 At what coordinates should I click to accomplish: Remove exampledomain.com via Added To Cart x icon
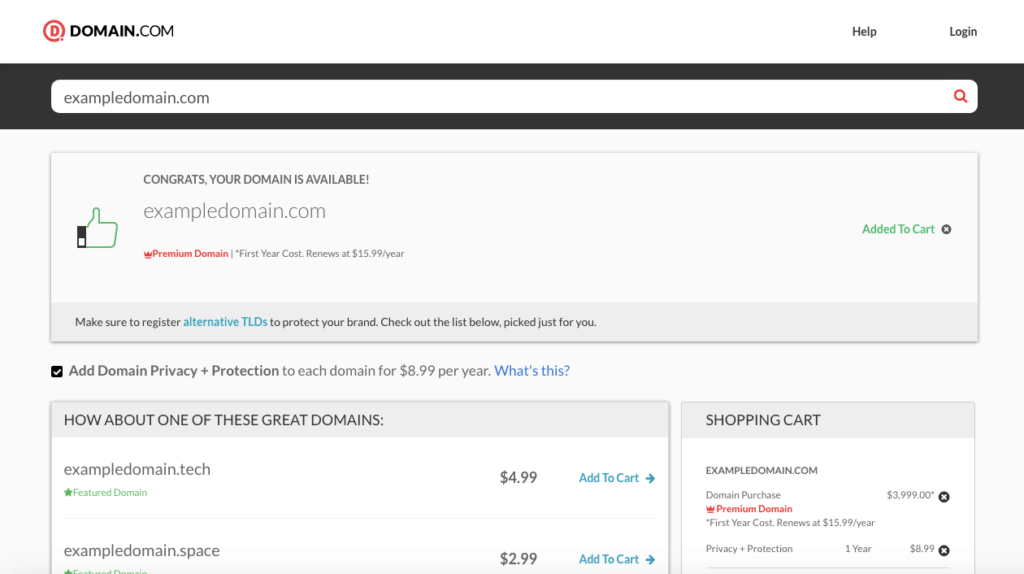pyautogui.click(x=946, y=229)
